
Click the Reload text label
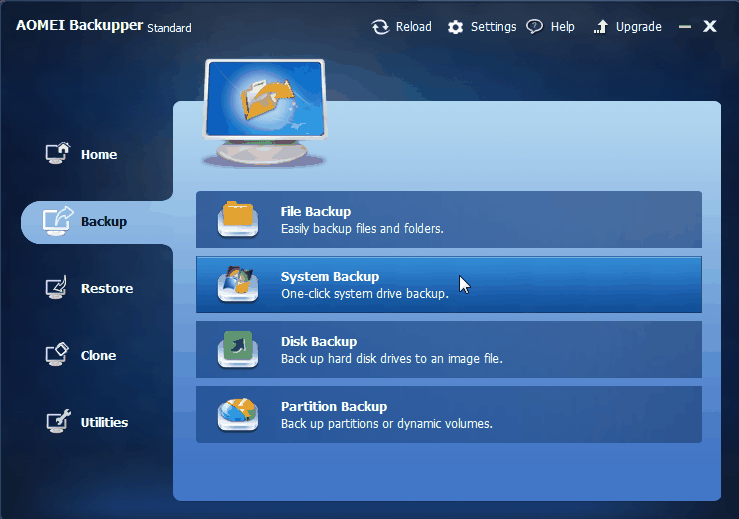point(413,27)
